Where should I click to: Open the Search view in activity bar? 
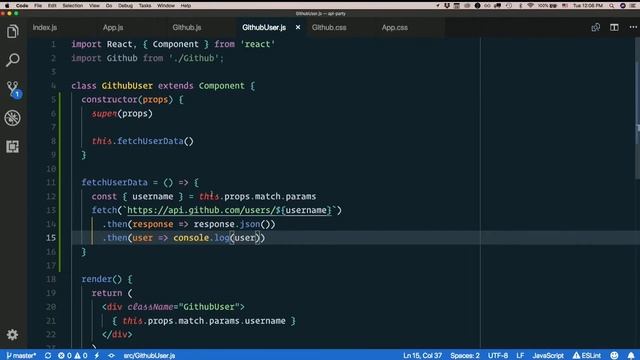click(13, 60)
